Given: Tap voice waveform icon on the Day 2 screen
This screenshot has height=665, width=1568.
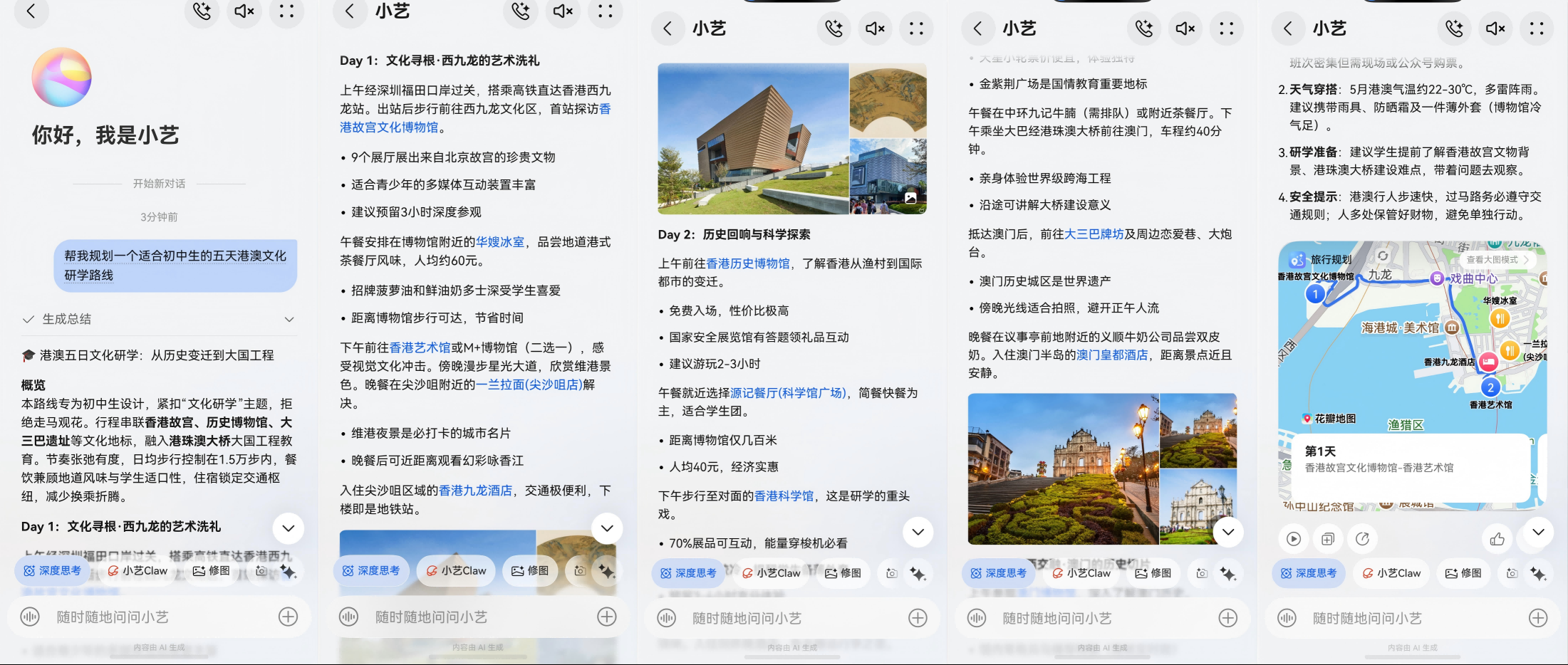Looking at the screenshot, I should tap(666, 618).
